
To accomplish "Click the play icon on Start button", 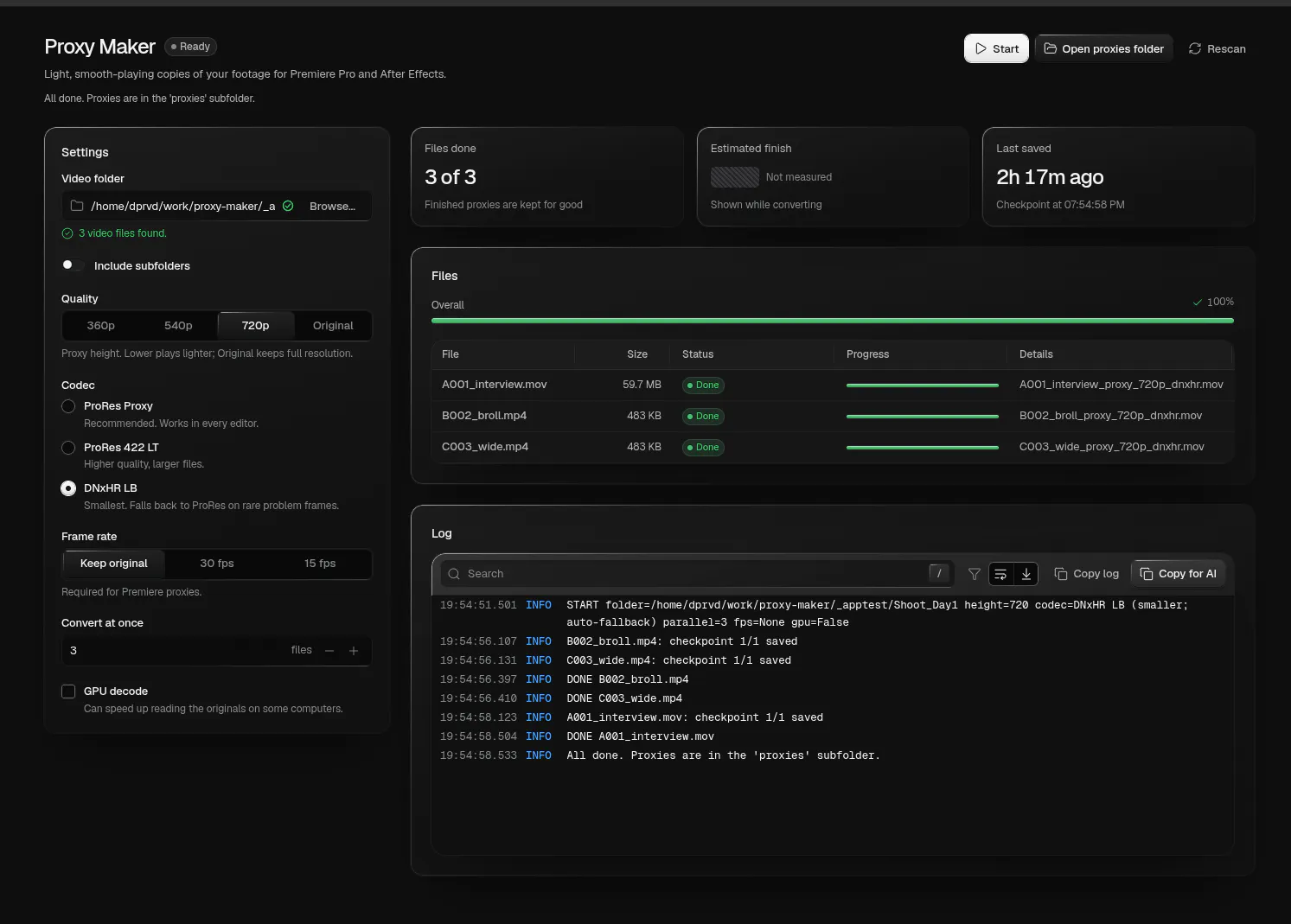I will [x=981, y=48].
